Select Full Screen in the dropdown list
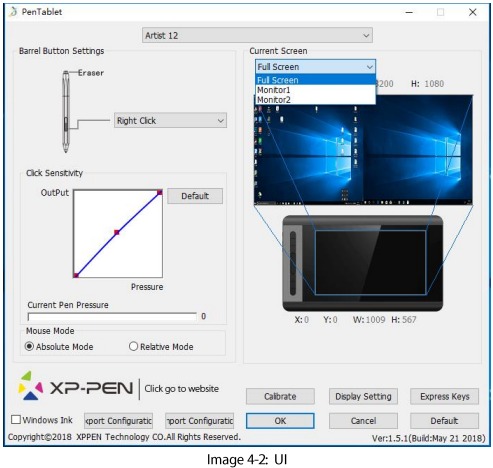 click(x=315, y=80)
